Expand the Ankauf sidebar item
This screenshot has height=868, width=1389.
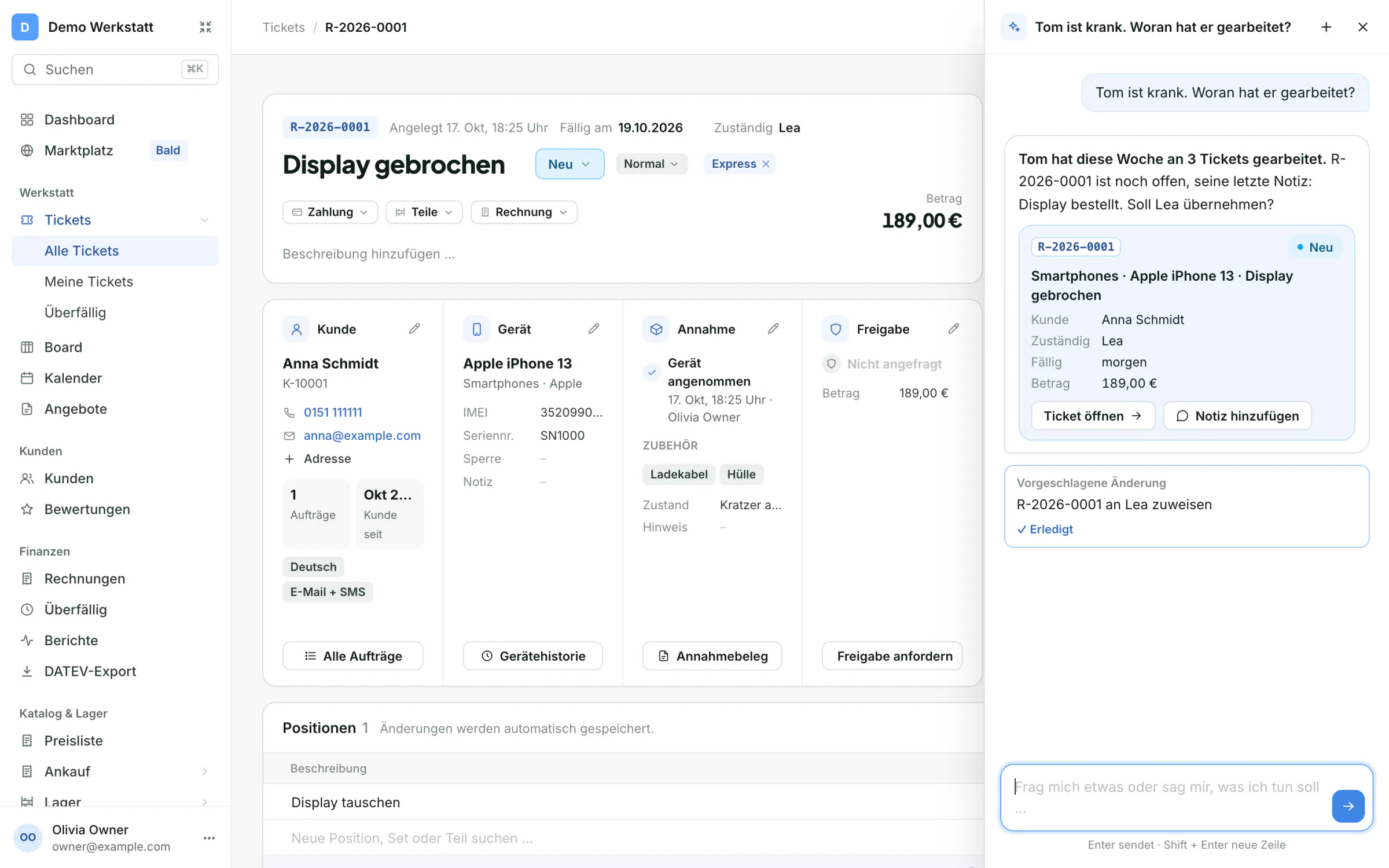point(204,771)
